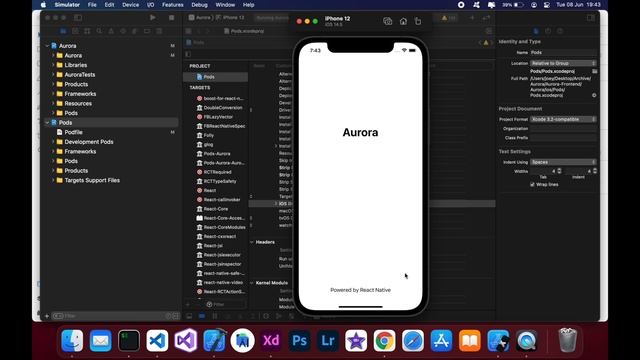
Task: Run the project with Xcode's play button
Action: tap(153, 18)
